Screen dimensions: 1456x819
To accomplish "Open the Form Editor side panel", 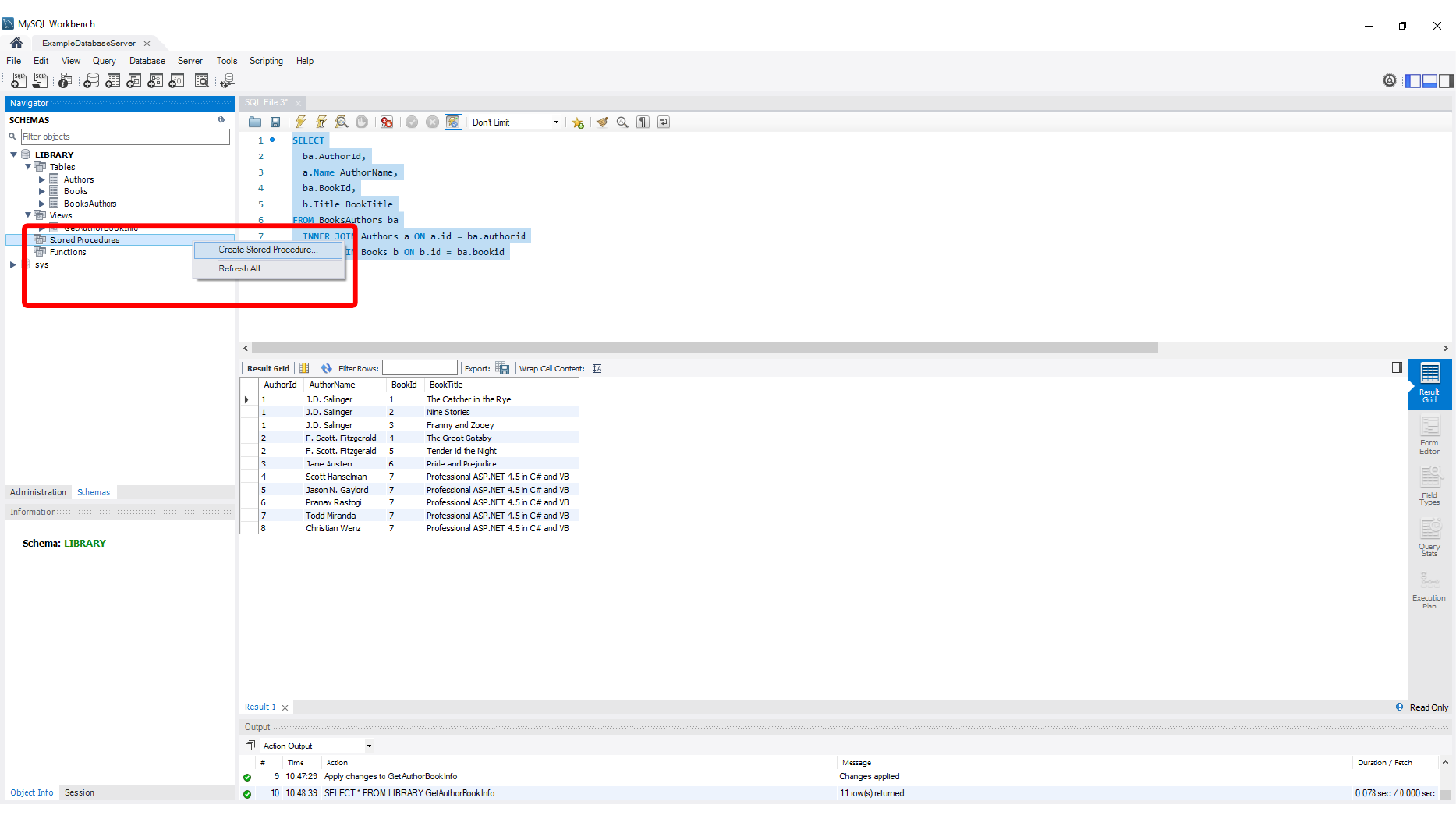I will coord(1429,436).
